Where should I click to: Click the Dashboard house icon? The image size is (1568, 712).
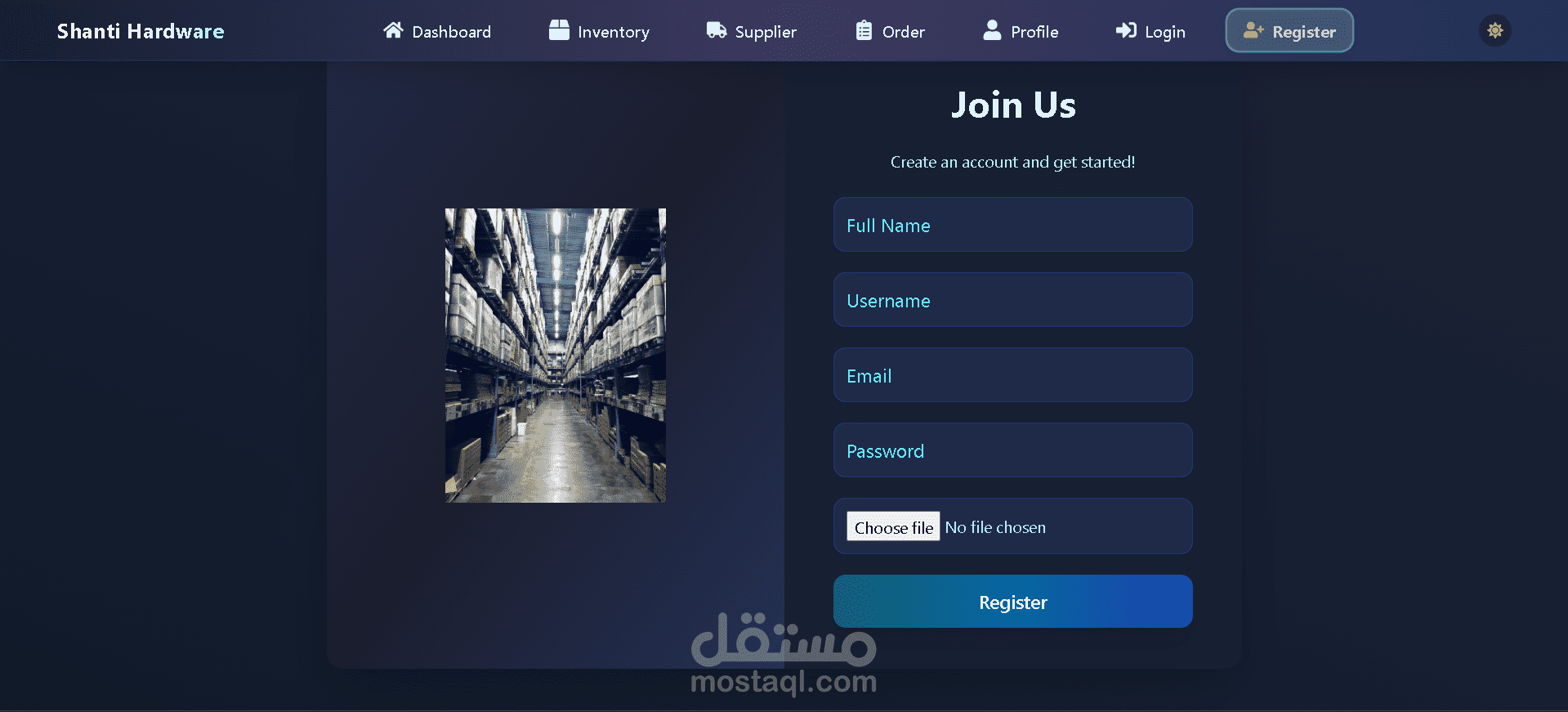pyautogui.click(x=393, y=30)
